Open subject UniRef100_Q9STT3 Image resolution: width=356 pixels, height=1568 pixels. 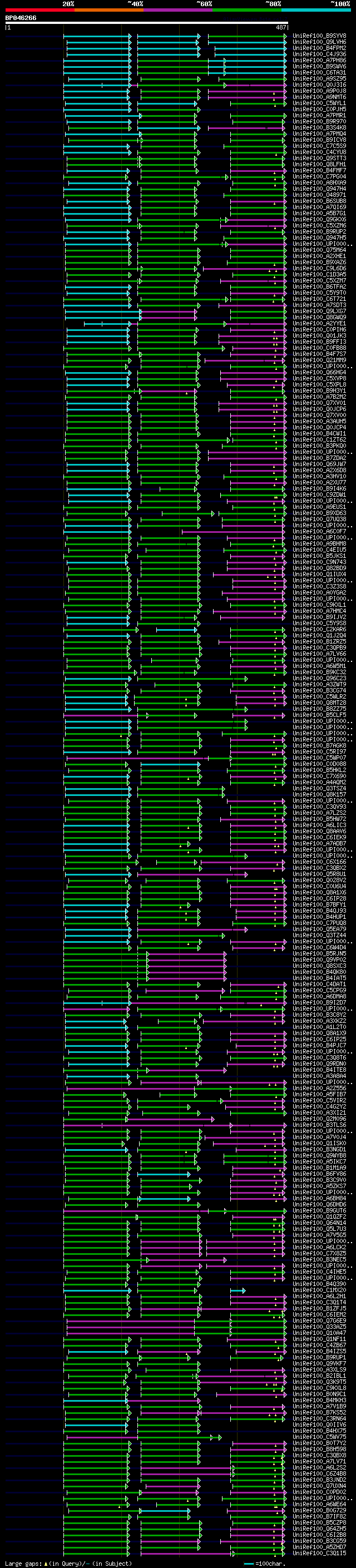coord(319,159)
